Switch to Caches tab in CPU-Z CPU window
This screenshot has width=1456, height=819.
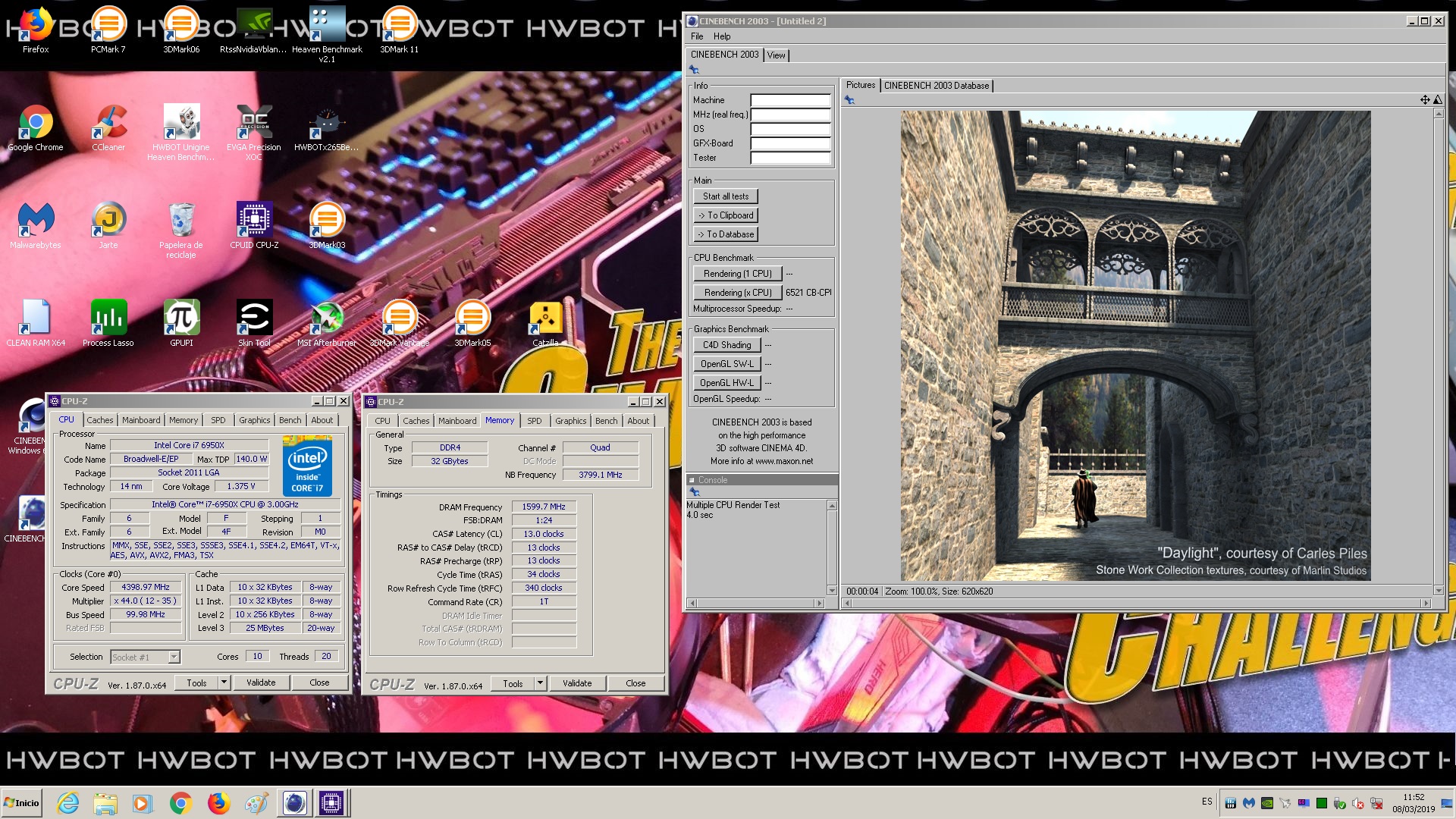pyautogui.click(x=99, y=420)
